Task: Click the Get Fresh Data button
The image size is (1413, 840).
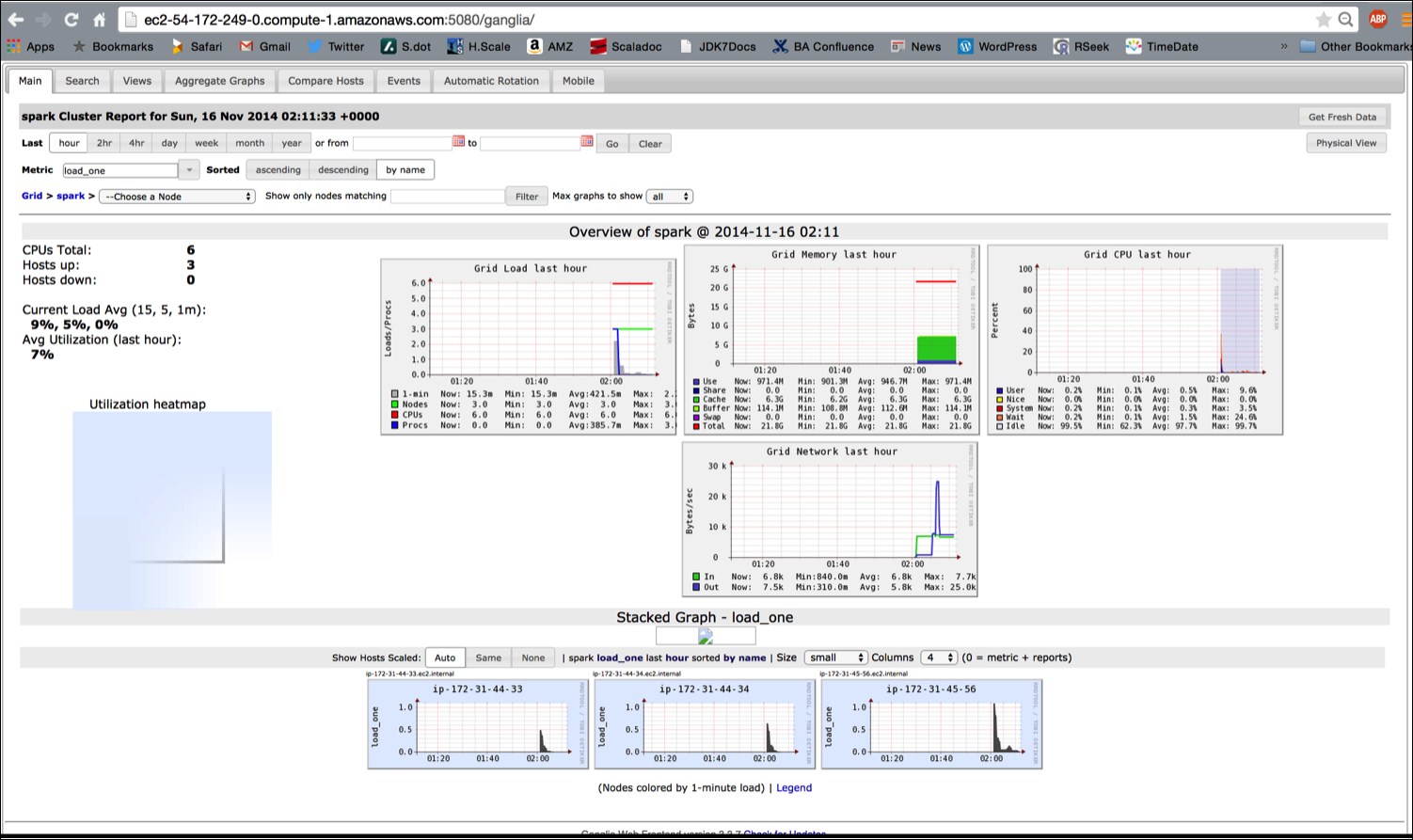Action: click(1342, 117)
